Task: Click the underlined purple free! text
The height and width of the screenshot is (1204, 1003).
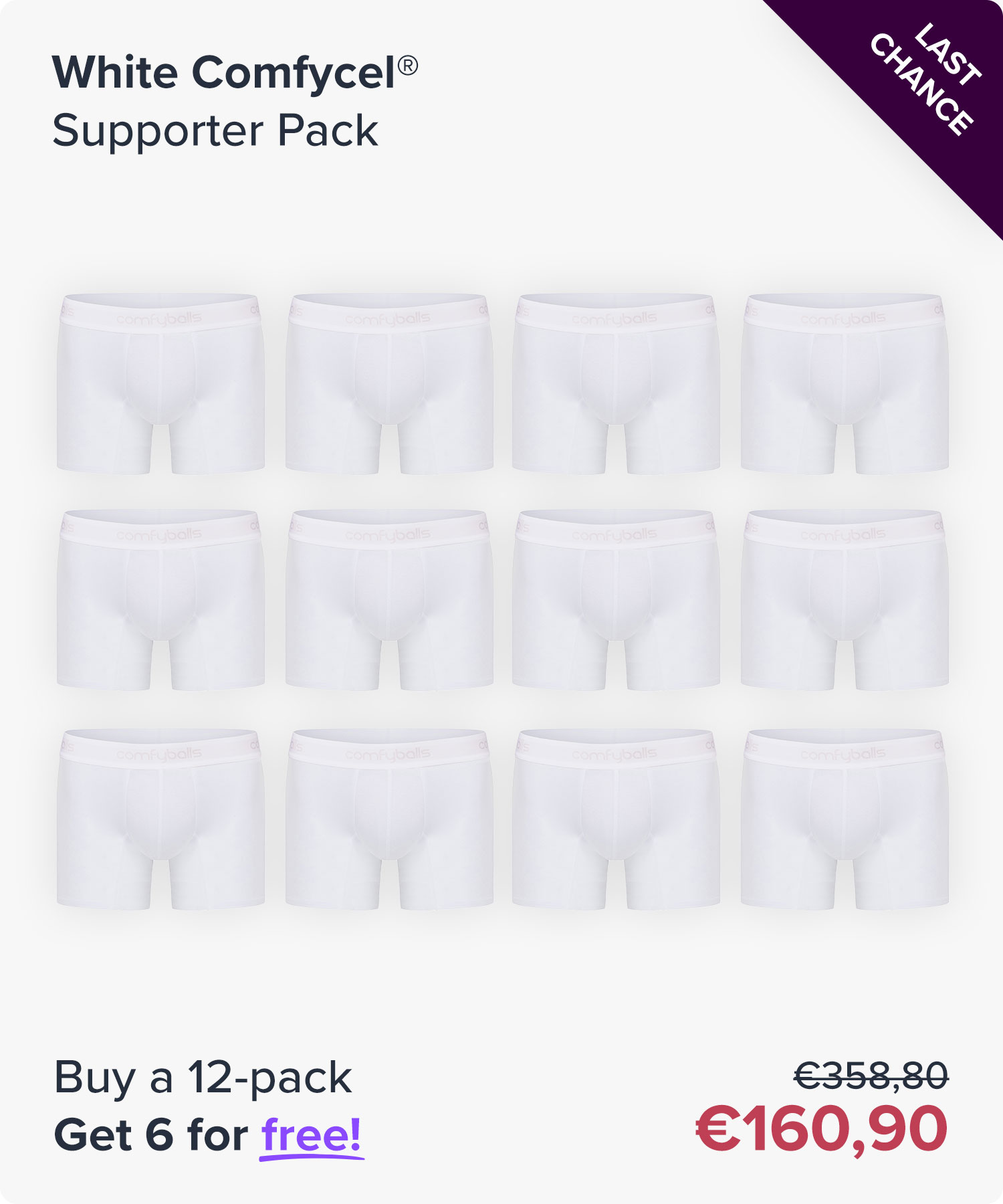Action: [312, 1136]
